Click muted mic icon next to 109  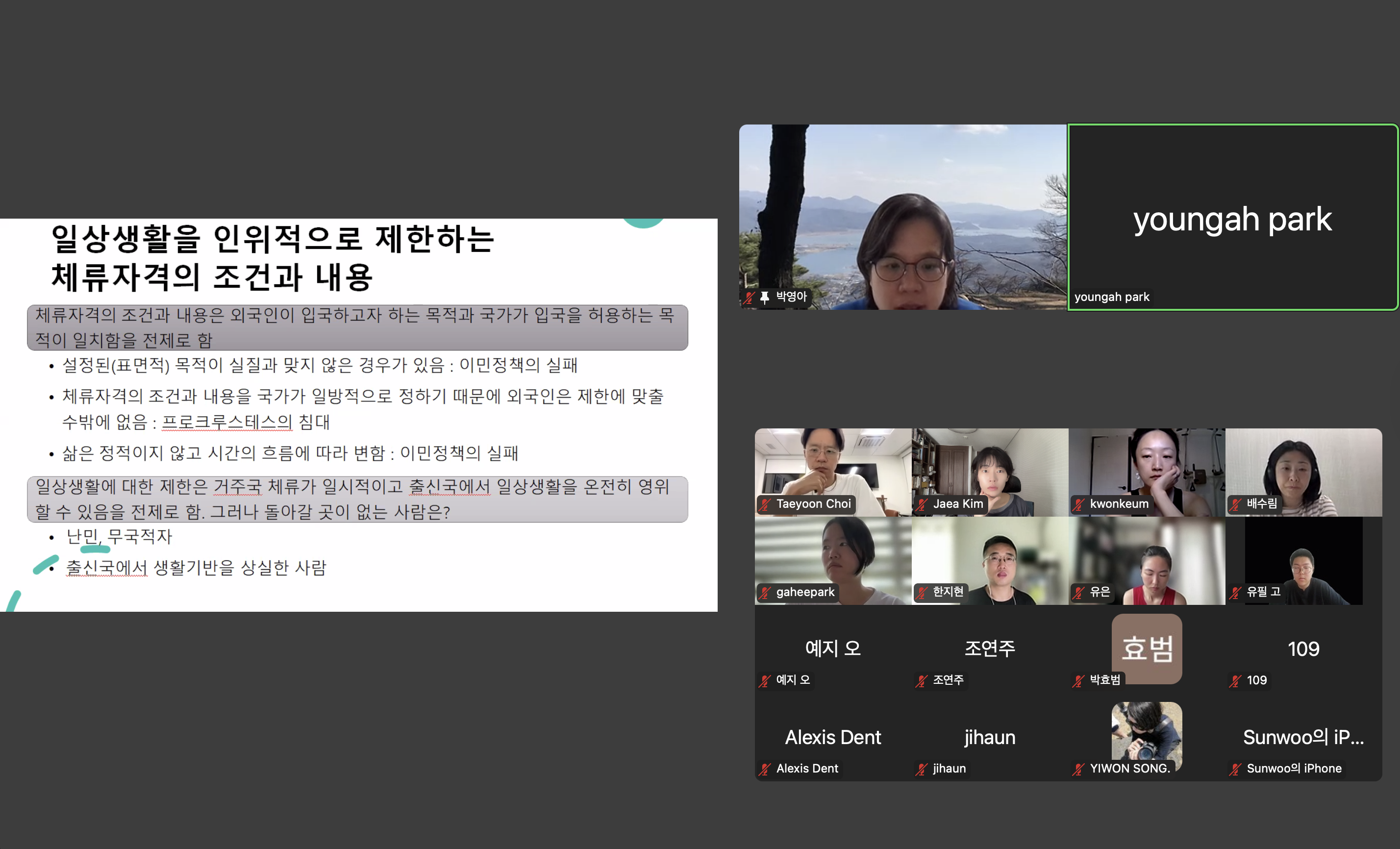[x=1235, y=681]
